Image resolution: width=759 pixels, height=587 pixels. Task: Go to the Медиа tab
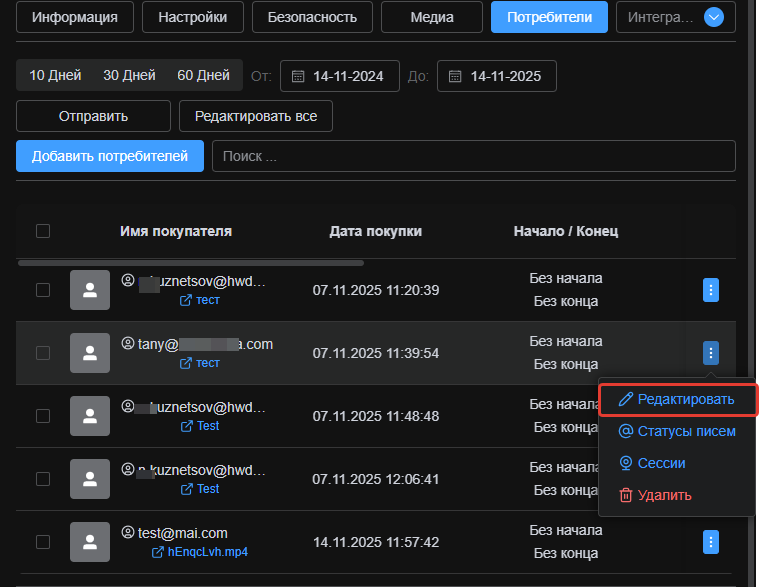tap(432, 17)
